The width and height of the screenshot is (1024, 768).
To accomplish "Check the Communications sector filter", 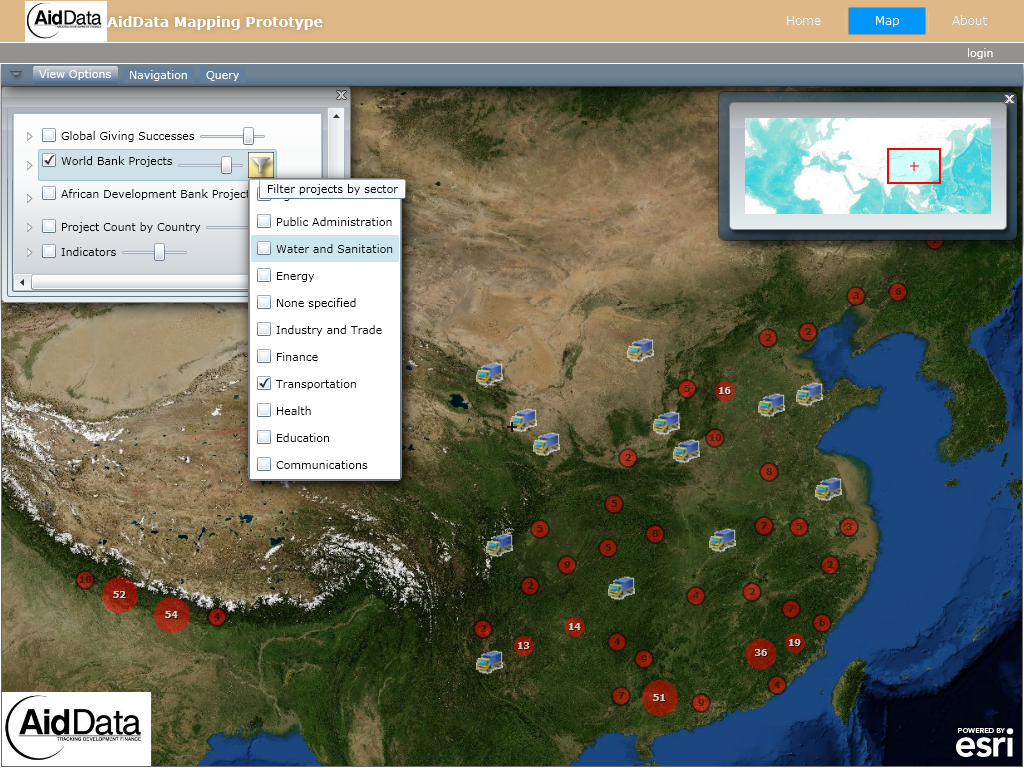I will [x=264, y=464].
